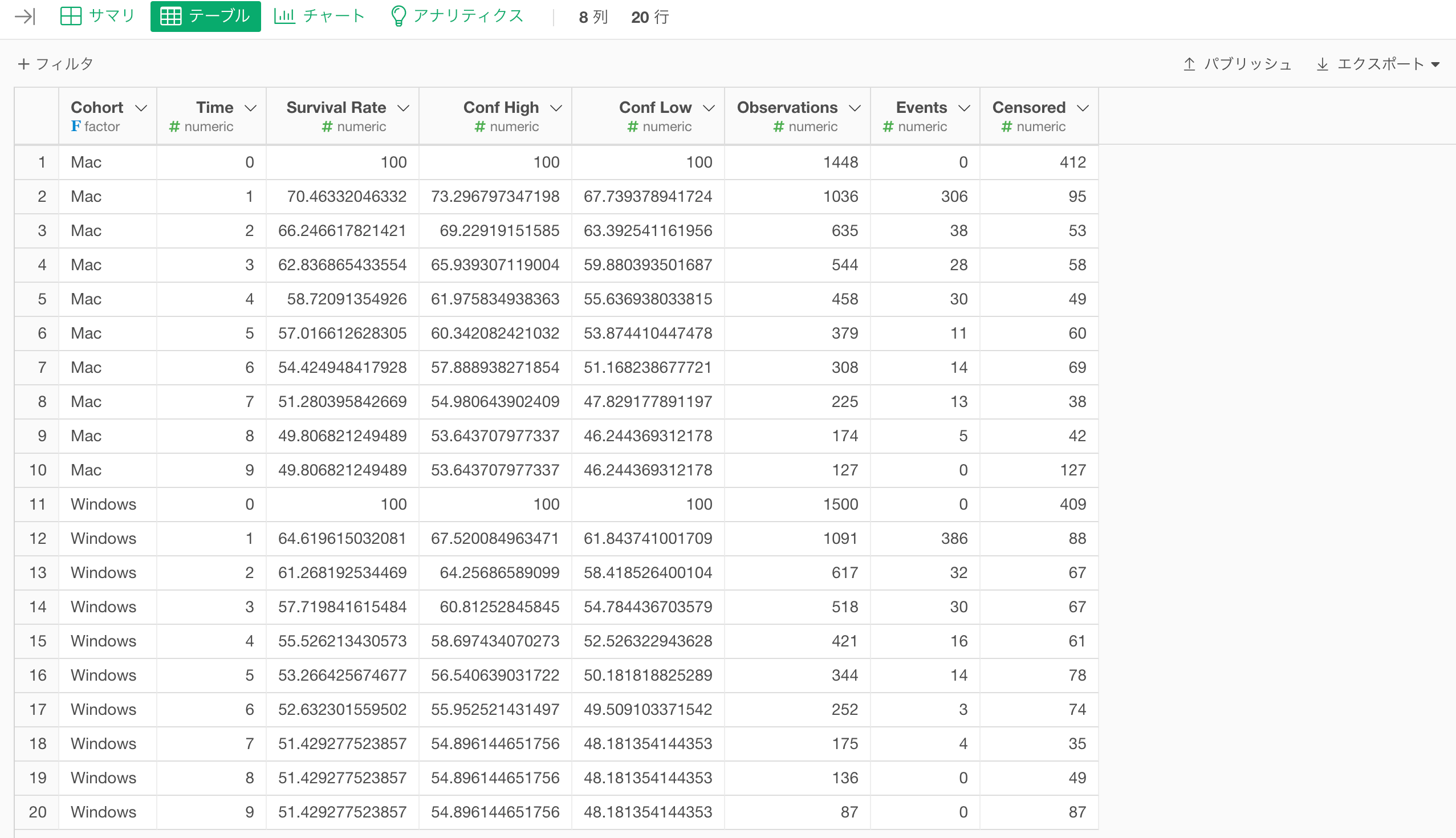Select the survival rate cell 58.72091354926
This screenshot has height=838, width=1456.
343,299
